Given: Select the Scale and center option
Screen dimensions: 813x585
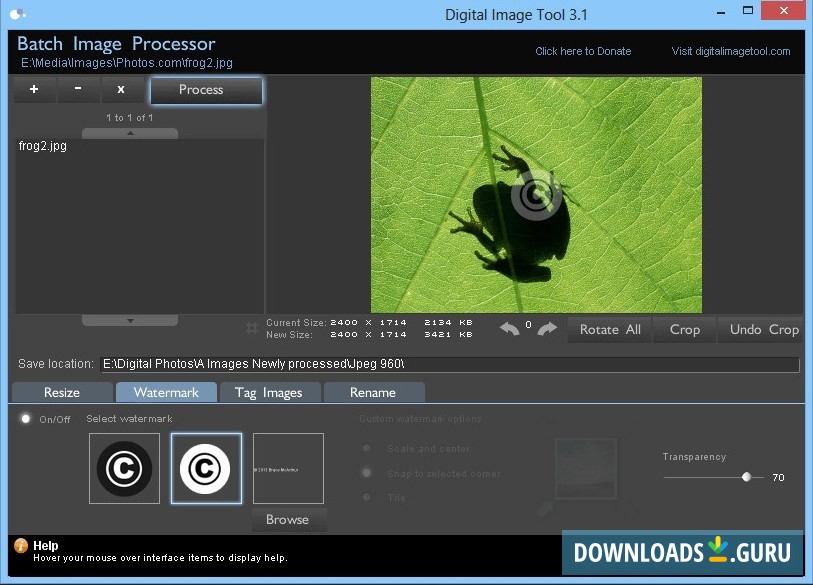Looking at the screenshot, I should click(367, 449).
